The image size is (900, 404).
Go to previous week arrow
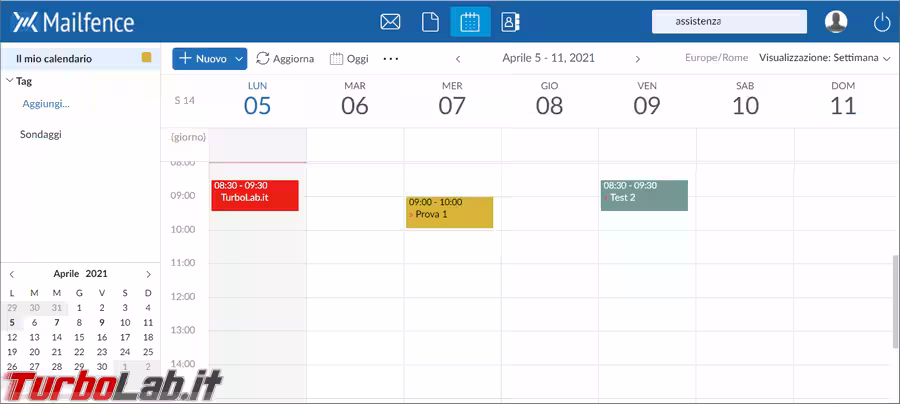click(x=458, y=59)
